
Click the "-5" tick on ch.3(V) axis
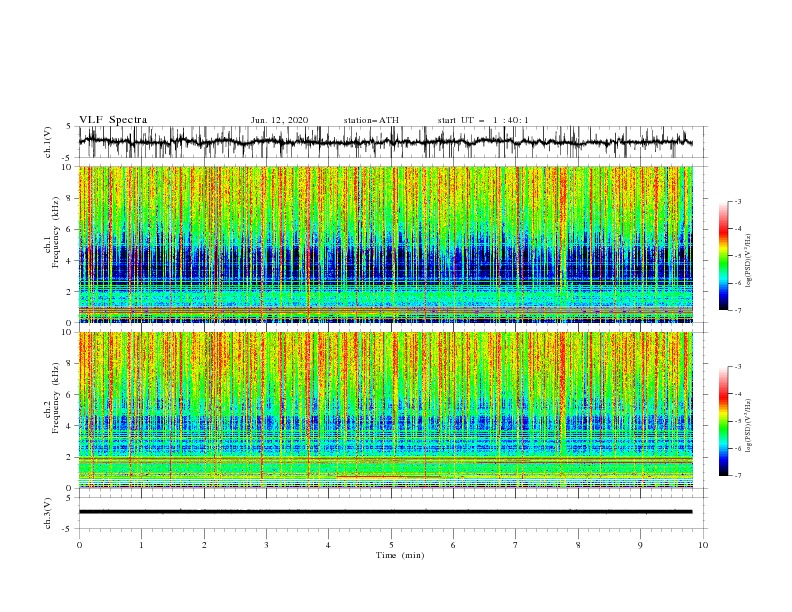(68, 529)
